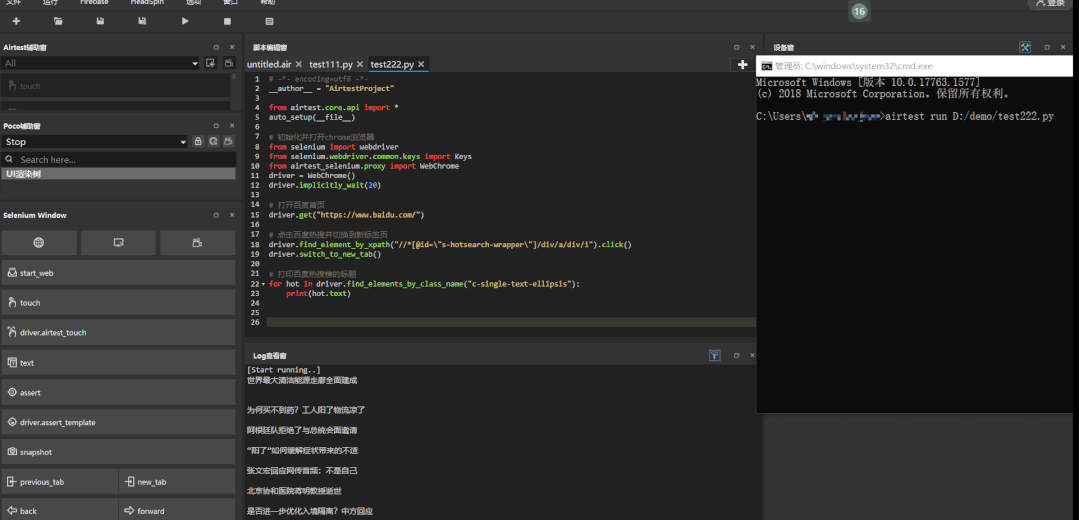Click code line 15 with driver.get baidu URL
1079x520 pixels.
346,215
